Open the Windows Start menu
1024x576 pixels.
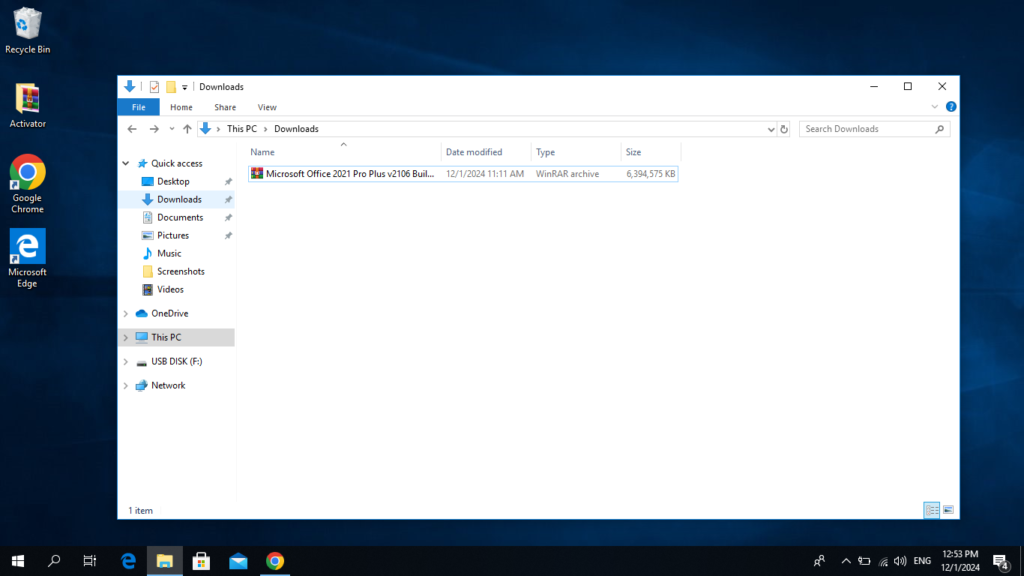tap(18, 561)
